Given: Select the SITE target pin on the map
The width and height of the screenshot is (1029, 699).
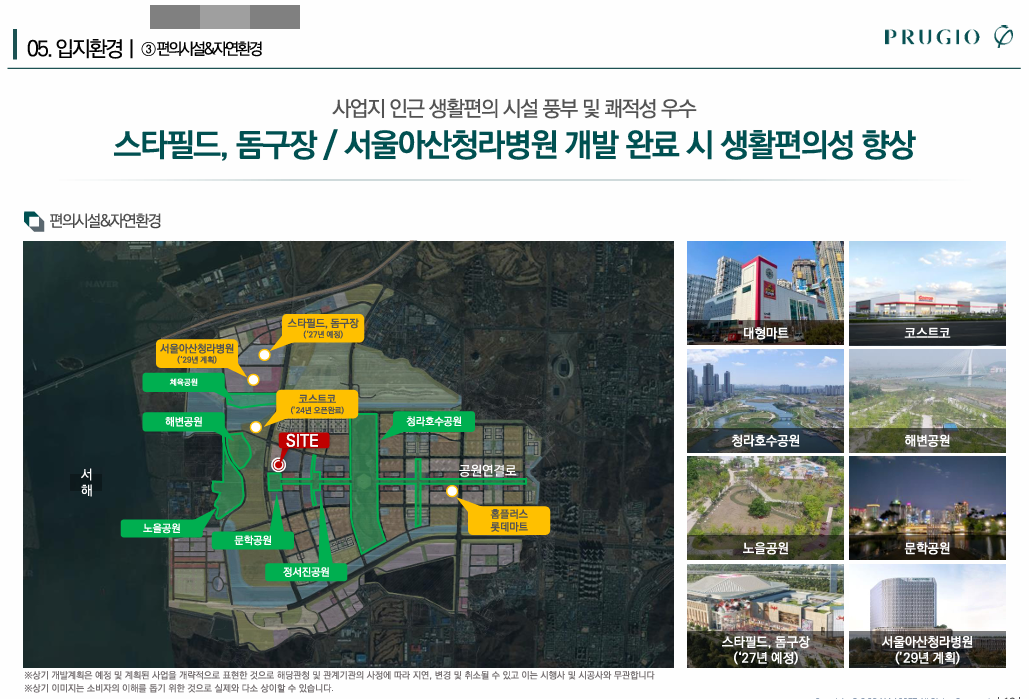Looking at the screenshot, I should point(279,465).
